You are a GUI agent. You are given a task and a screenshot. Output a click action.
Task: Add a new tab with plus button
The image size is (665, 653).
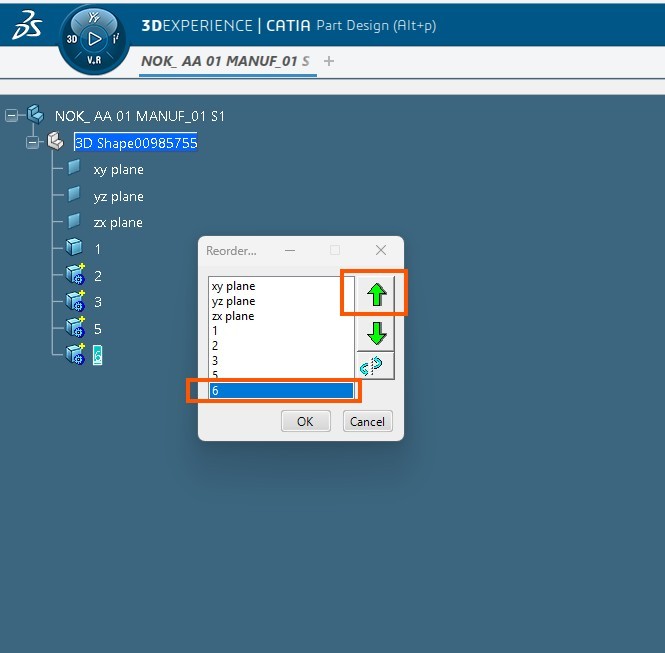pos(329,61)
